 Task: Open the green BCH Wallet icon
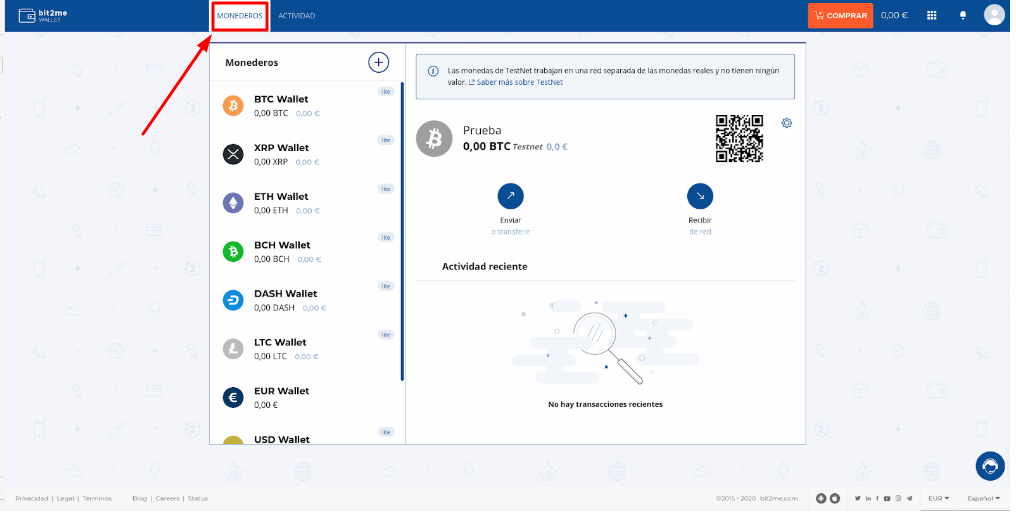233,251
